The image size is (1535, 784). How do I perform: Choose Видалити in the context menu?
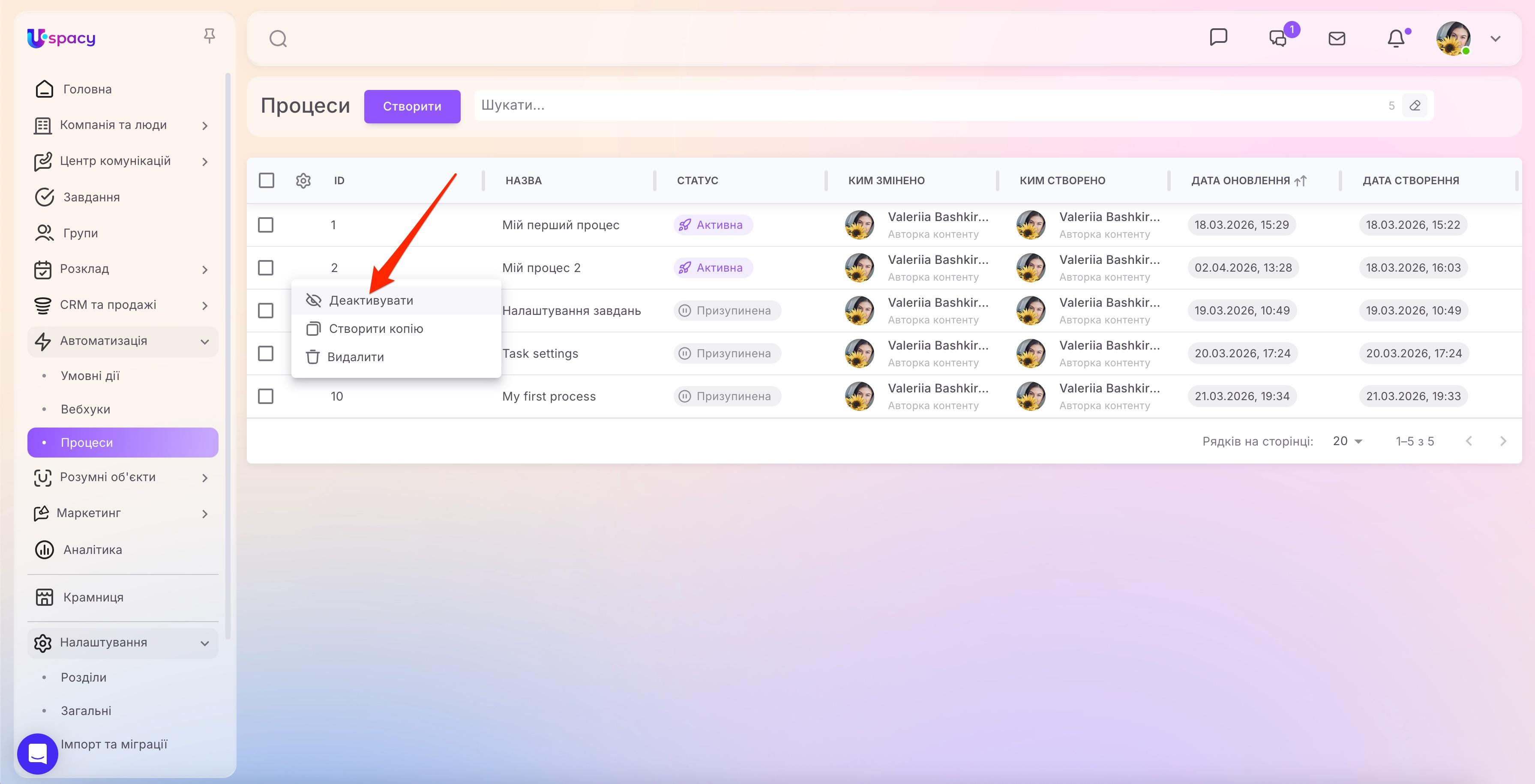coord(356,356)
